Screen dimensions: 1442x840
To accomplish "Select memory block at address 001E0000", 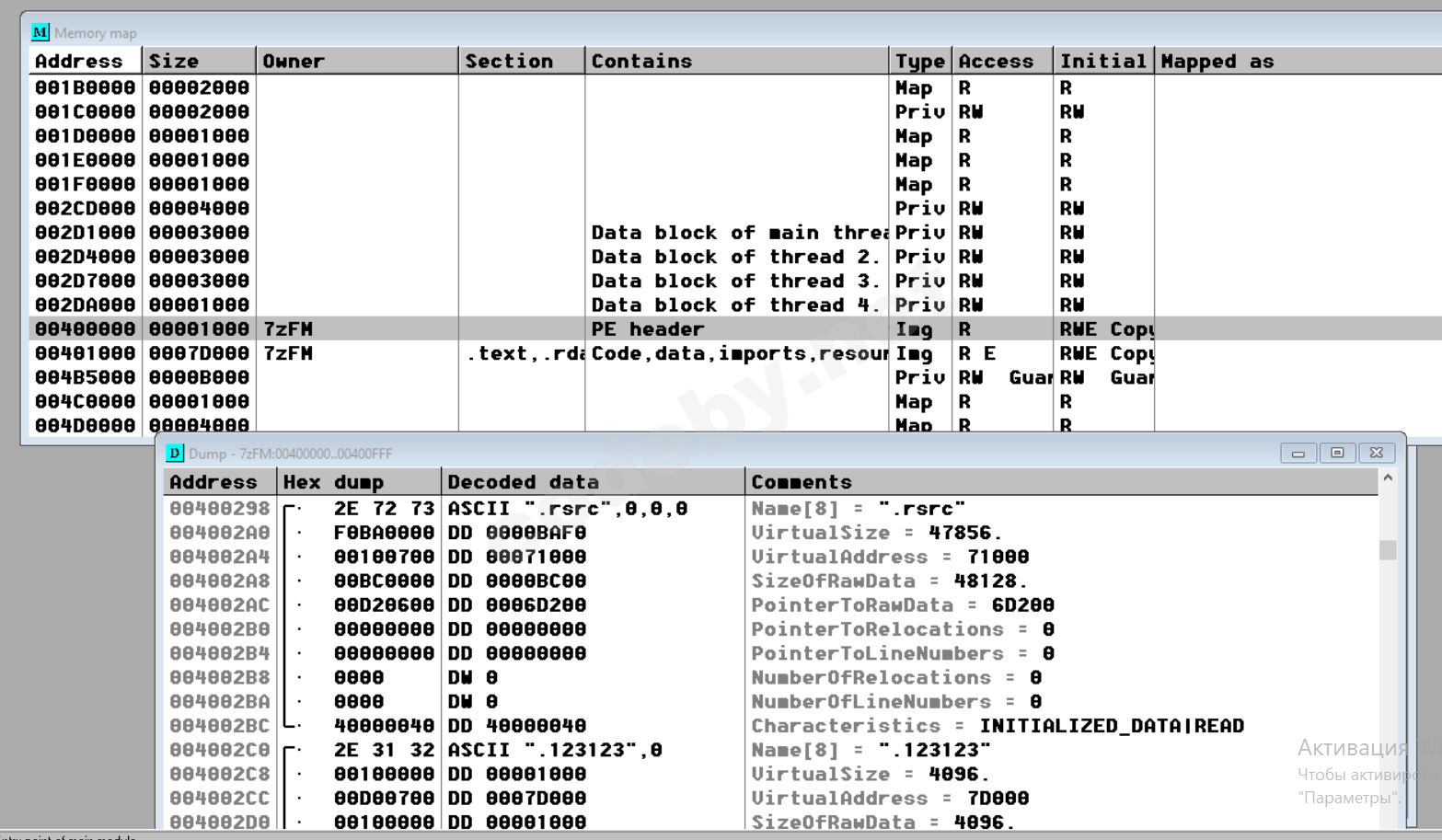I will (736, 160).
